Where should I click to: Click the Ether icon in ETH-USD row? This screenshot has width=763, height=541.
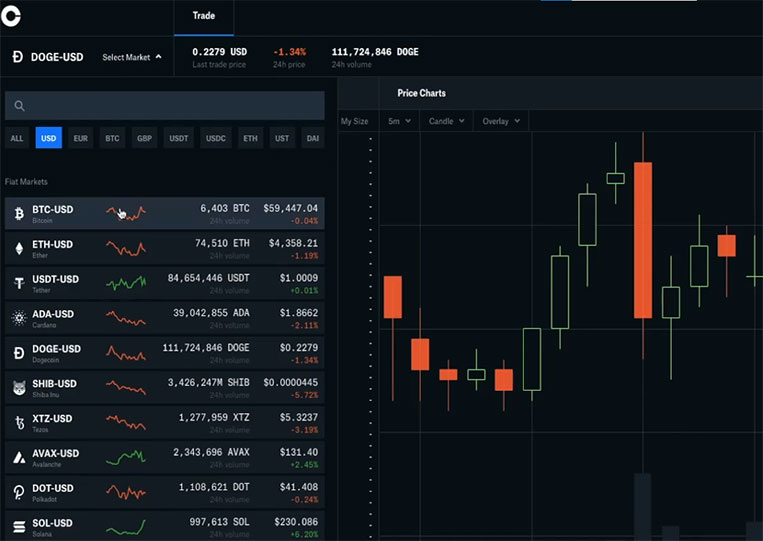19,249
